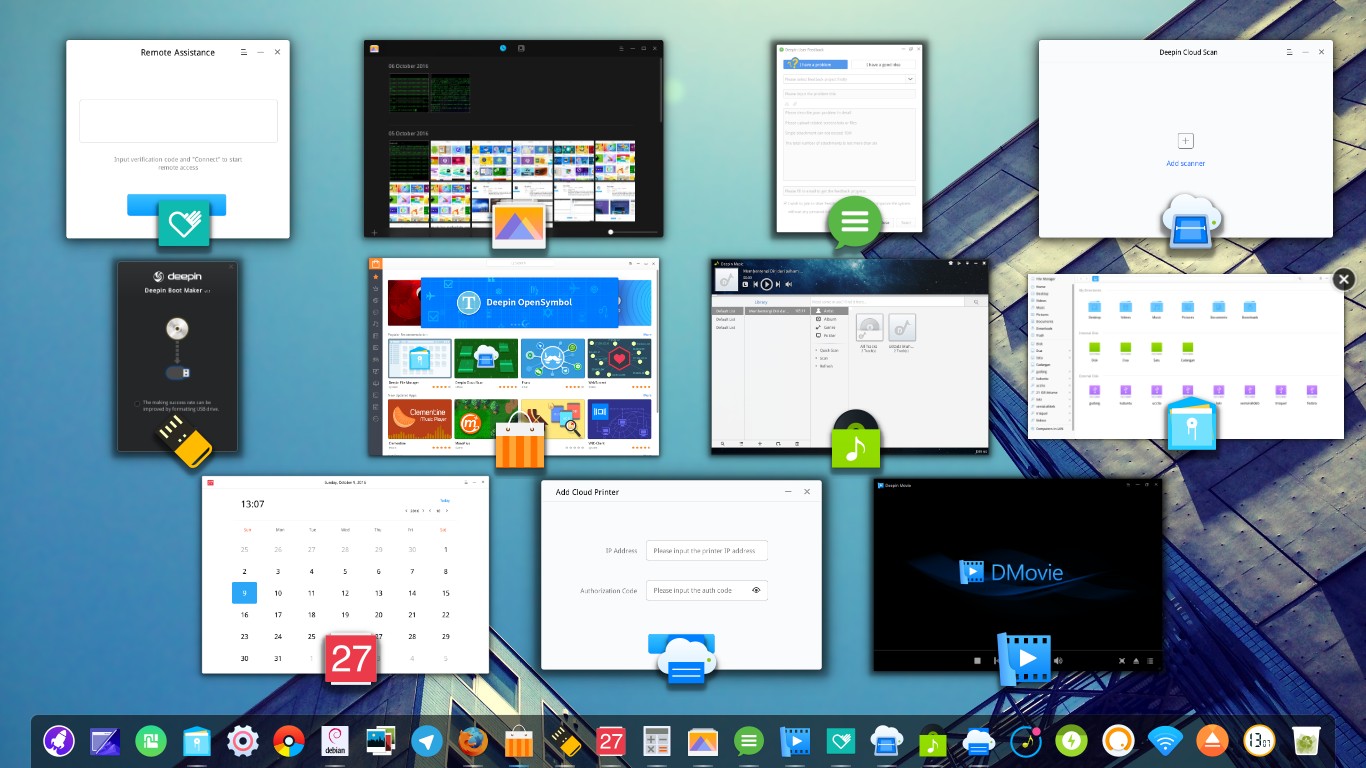
Task: Expand Quick Scan in Deepin Music sidebar
Action: (x=828, y=350)
